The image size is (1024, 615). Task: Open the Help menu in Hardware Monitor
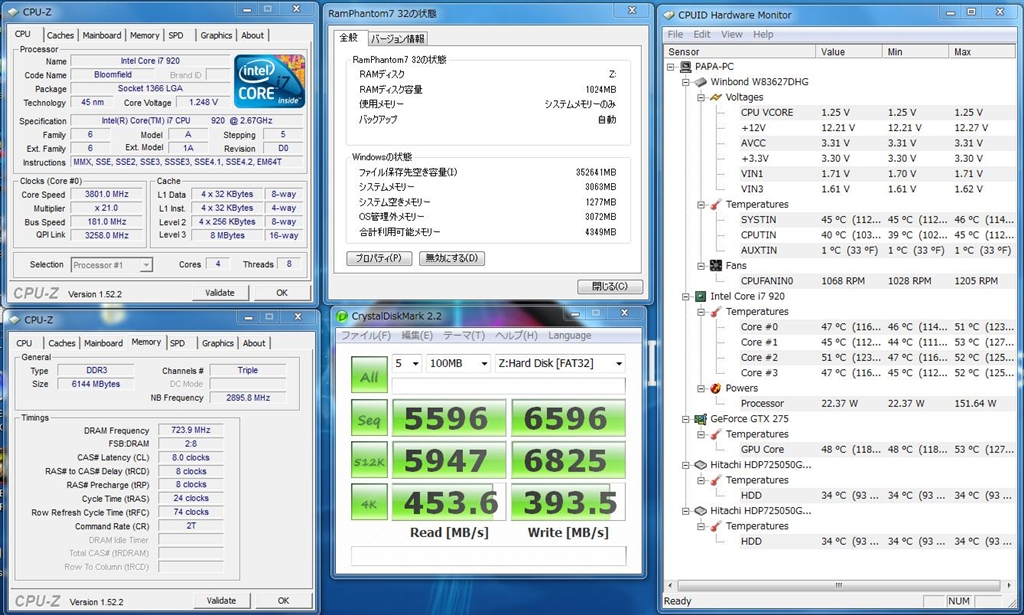[763, 34]
